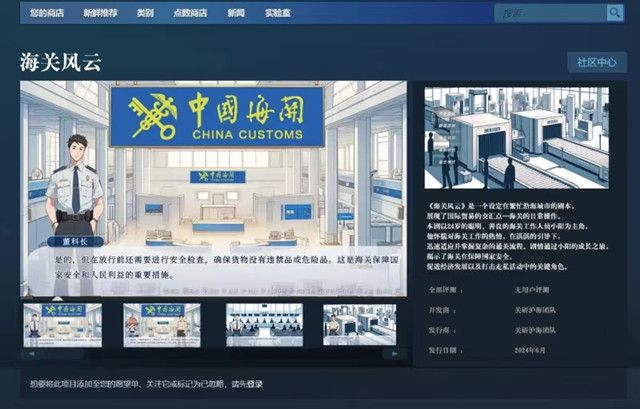Go to 点数商店 tab

point(190,13)
